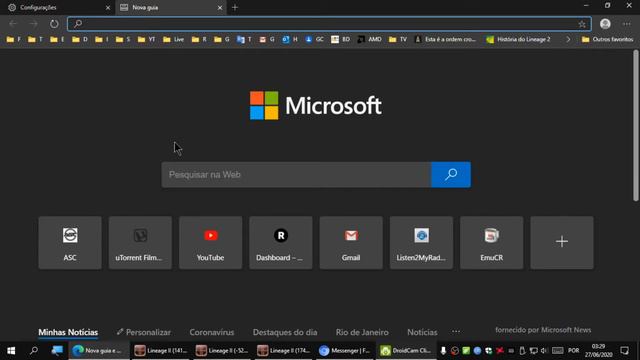Switch to the DroidCam Client taskbar window
The height and width of the screenshot is (360, 640).
pyautogui.click(x=406, y=351)
